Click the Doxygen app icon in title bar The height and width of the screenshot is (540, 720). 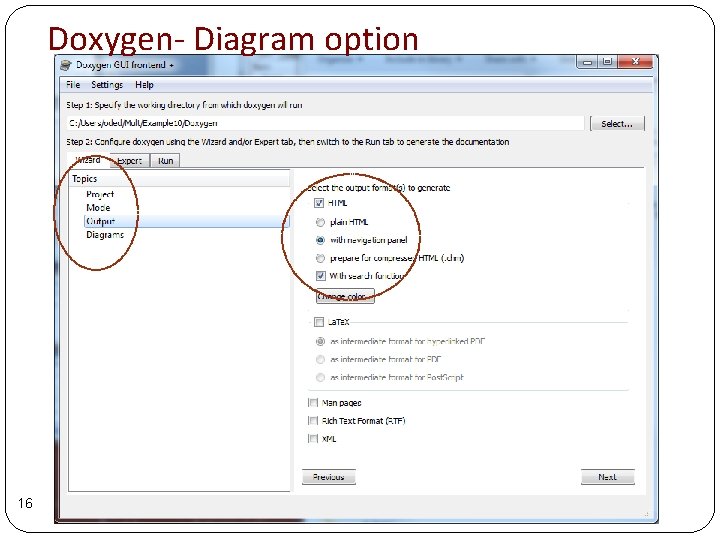66,65
